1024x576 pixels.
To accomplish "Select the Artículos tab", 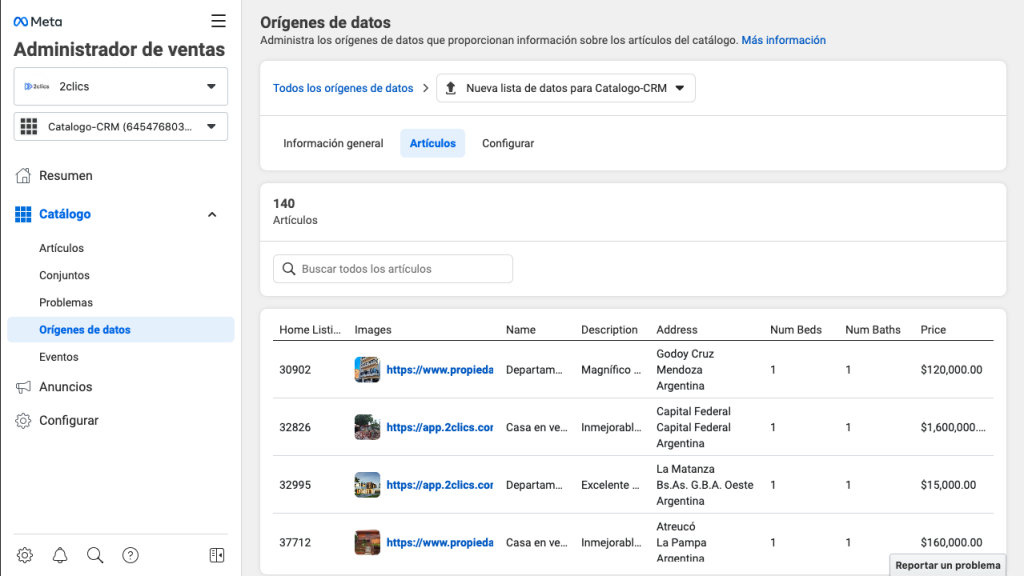I will 432,143.
